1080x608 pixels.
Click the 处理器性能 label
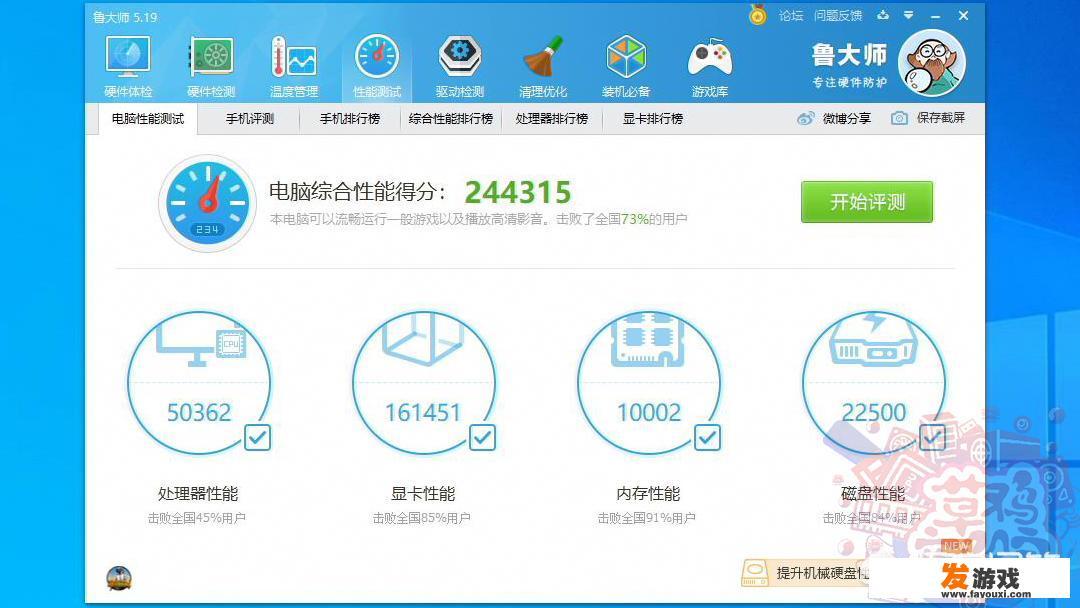click(198, 494)
